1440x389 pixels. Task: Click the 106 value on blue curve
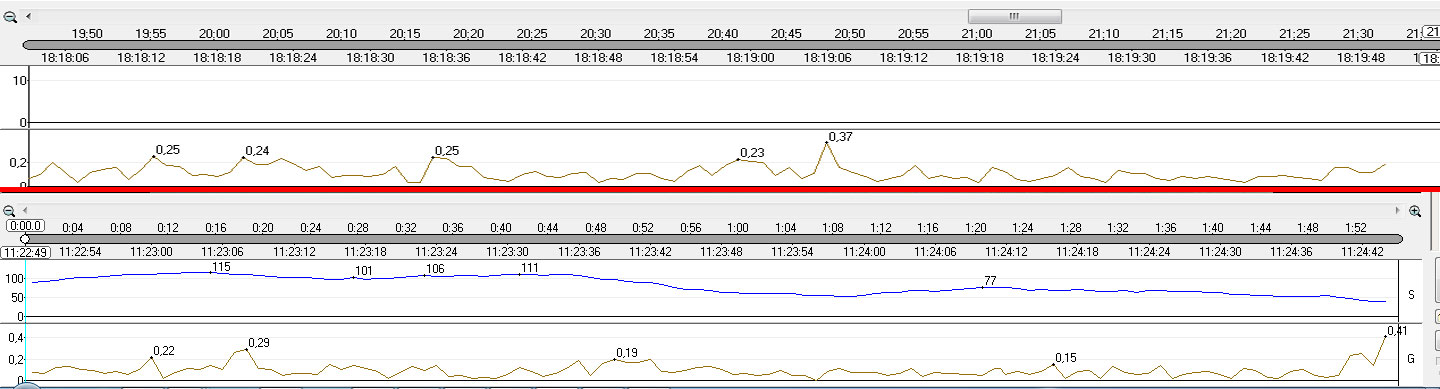coord(435,269)
